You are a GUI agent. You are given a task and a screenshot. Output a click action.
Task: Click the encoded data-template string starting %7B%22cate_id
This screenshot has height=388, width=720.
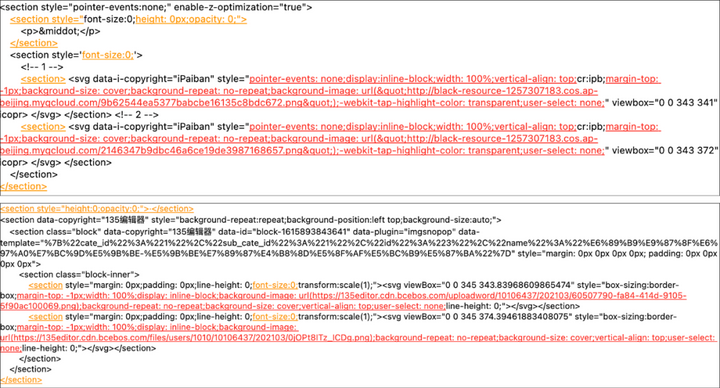(x=360, y=248)
